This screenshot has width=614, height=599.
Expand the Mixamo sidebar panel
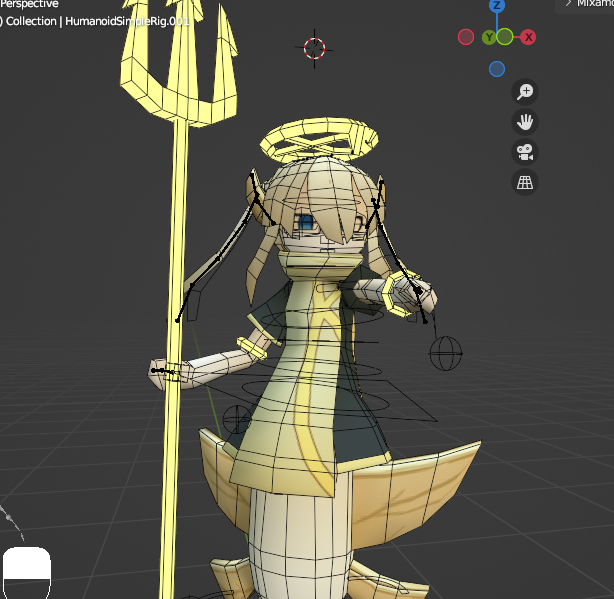585,4
